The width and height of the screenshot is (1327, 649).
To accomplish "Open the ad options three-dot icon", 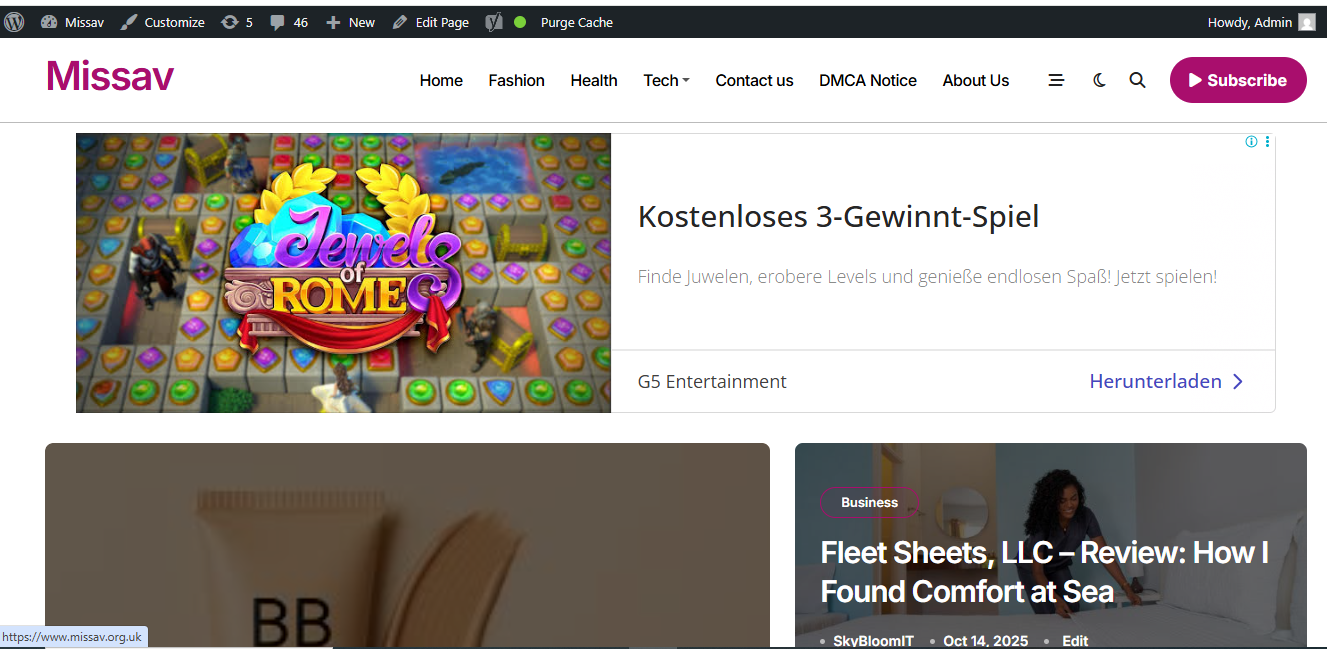I will click(1267, 142).
